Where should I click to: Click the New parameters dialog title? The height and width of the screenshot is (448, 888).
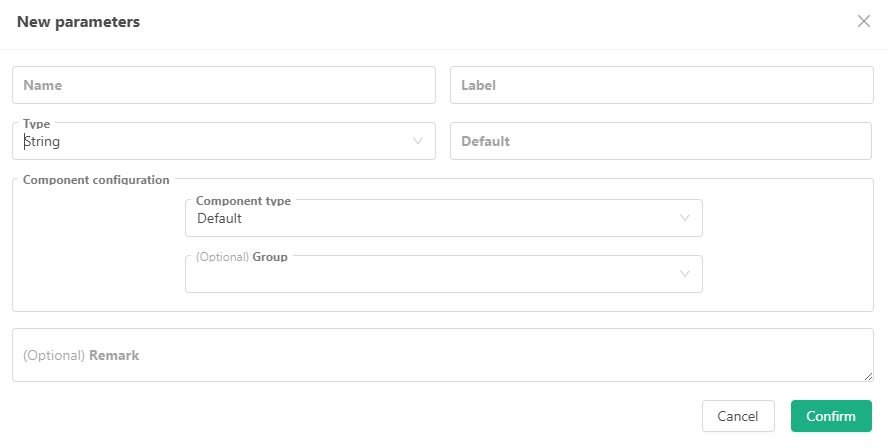78,21
